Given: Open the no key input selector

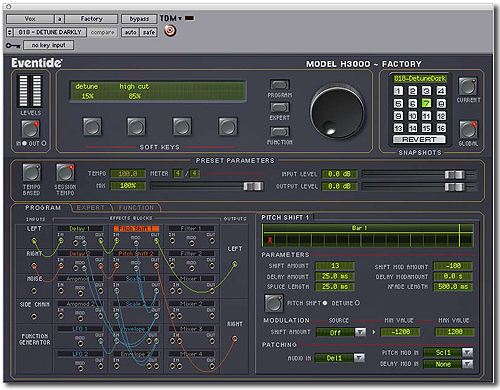Looking at the screenshot, I should [49, 45].
